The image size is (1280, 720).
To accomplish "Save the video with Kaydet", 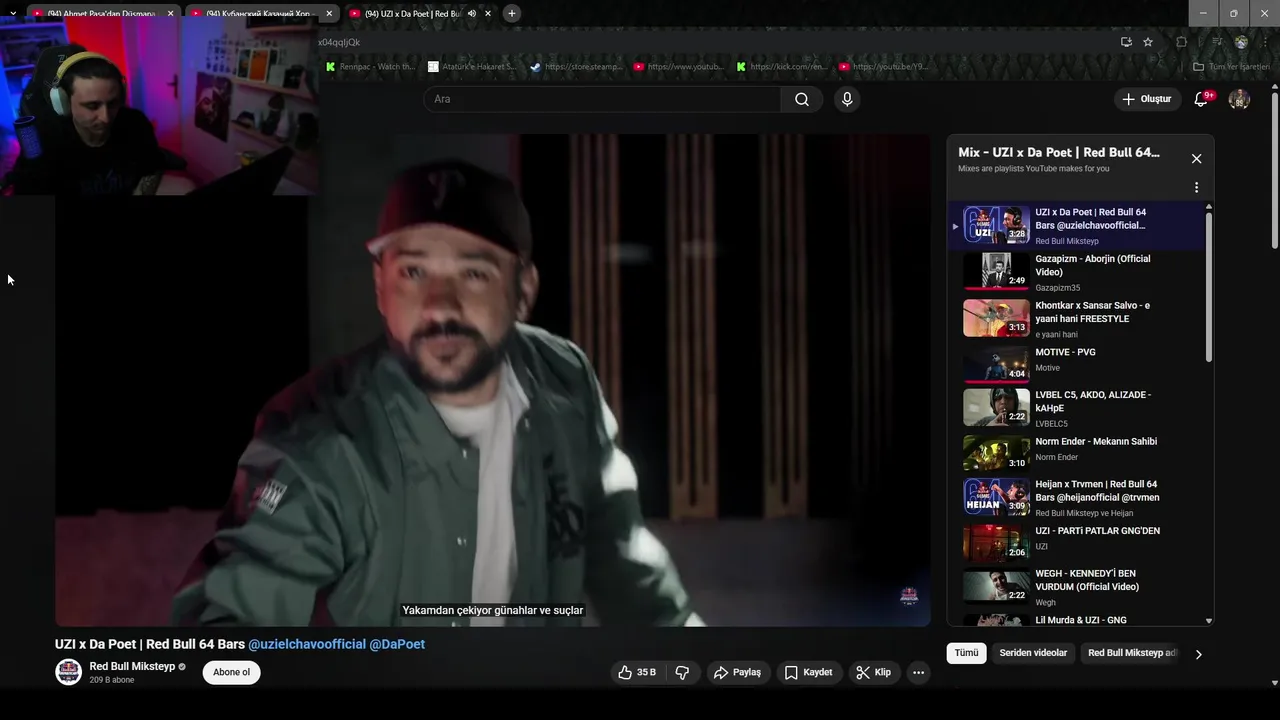I will coord(808,672).
